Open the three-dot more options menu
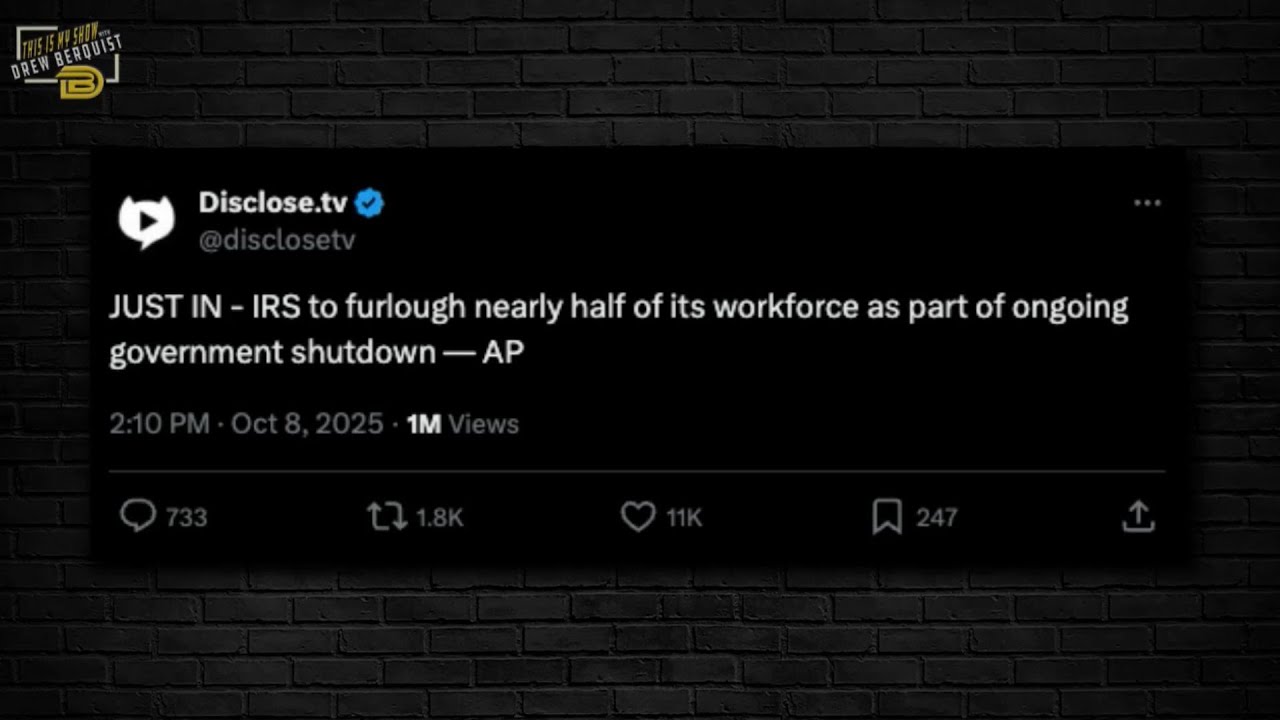Viewport: 1280px width, 720px height. point(1147,203)
